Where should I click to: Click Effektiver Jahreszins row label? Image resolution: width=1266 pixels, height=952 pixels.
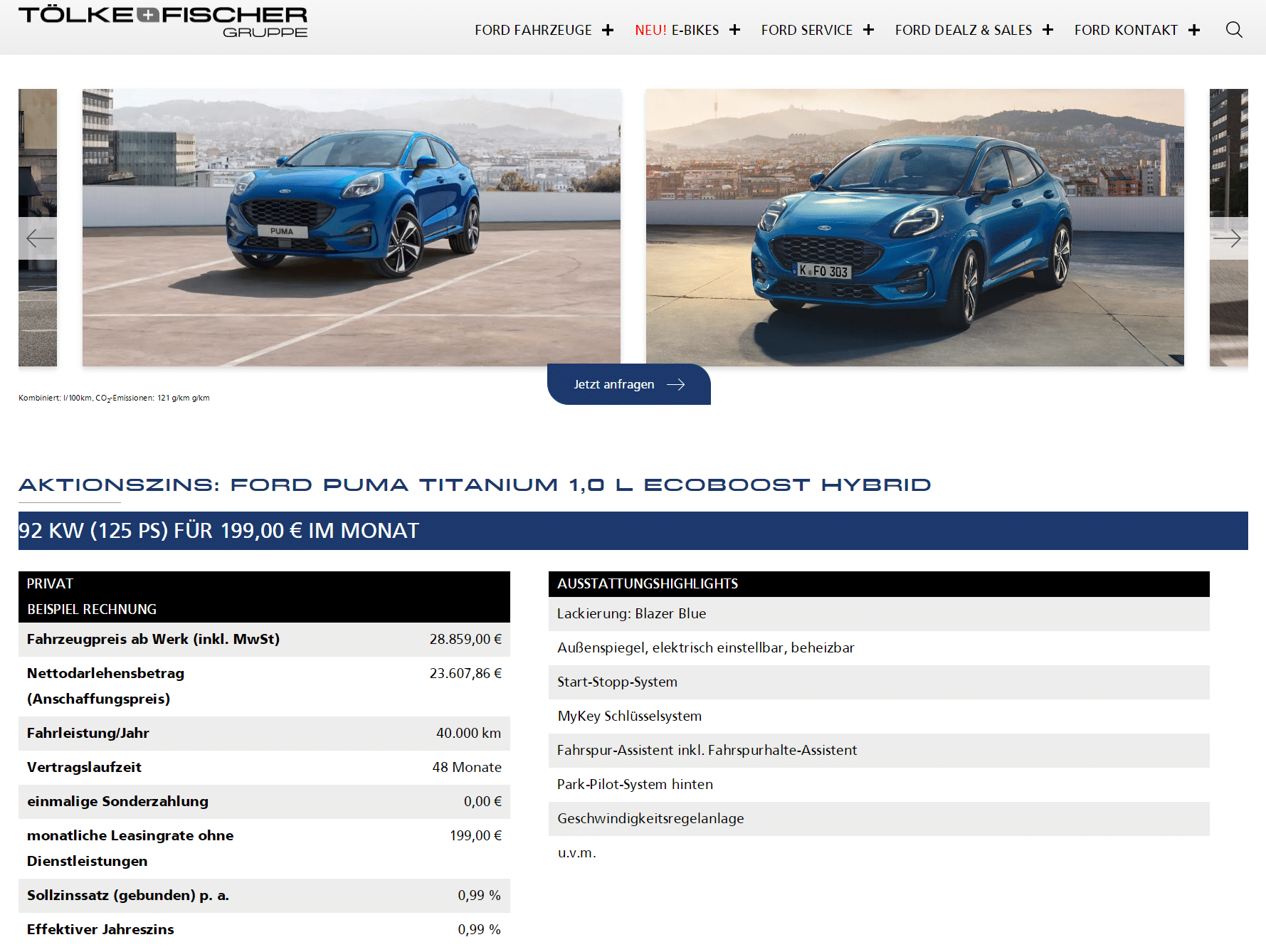click(100, 929)
